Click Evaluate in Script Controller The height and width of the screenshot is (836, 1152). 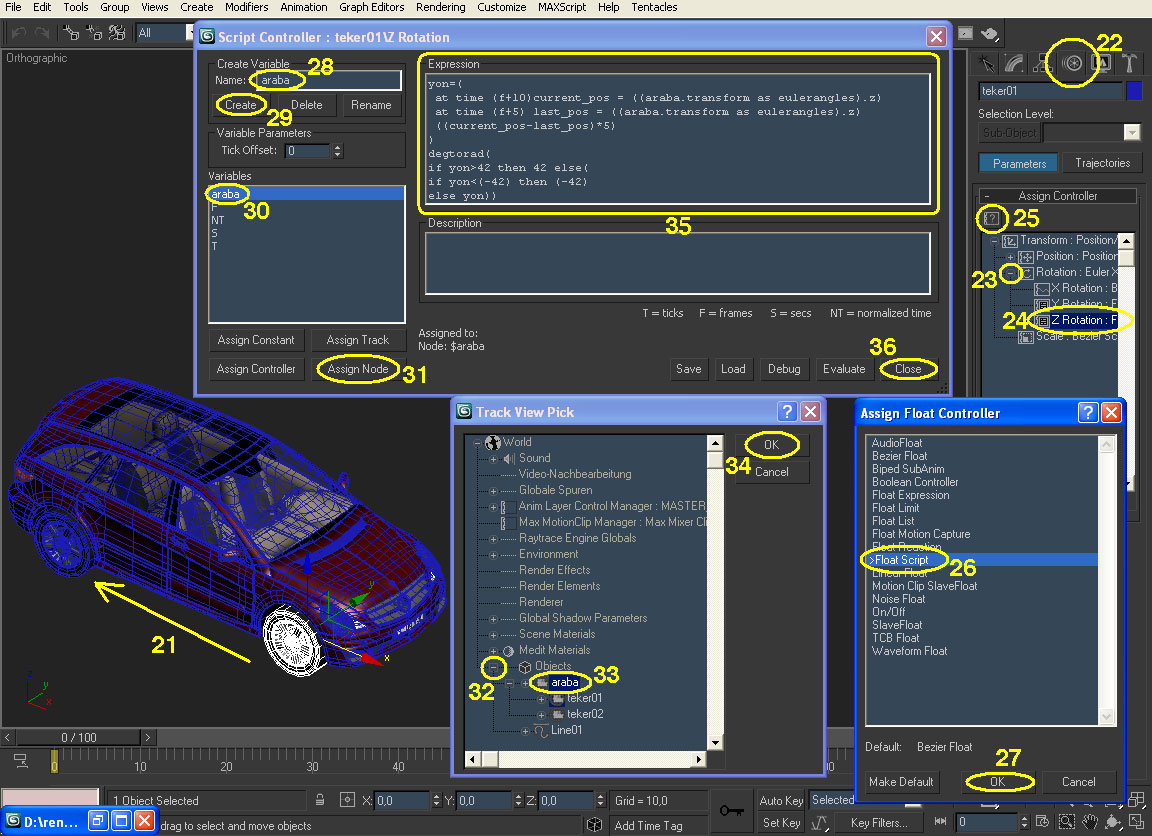point(844,369)
